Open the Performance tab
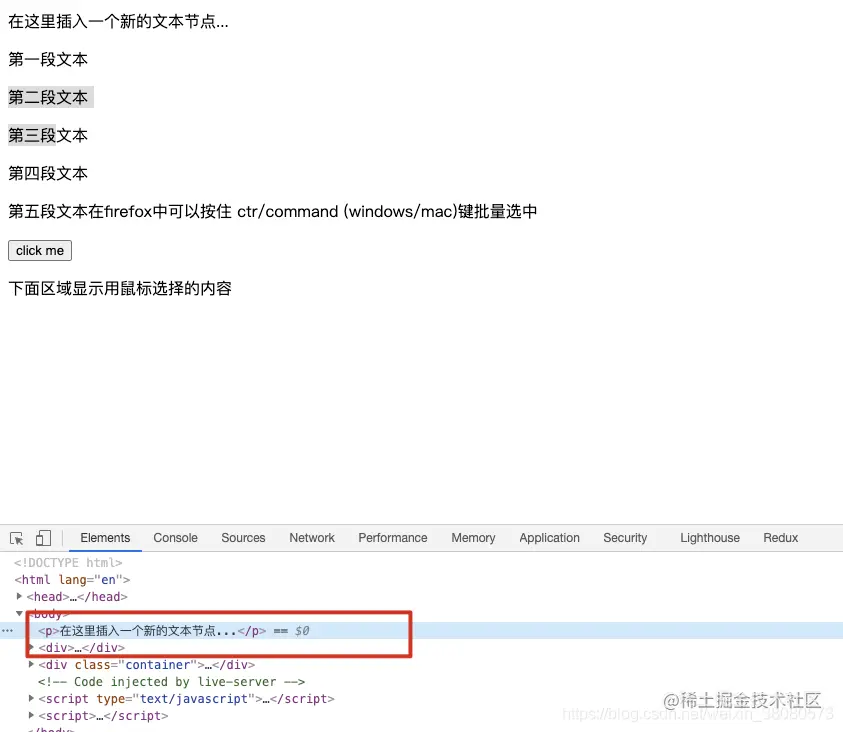 click(392, 538)
